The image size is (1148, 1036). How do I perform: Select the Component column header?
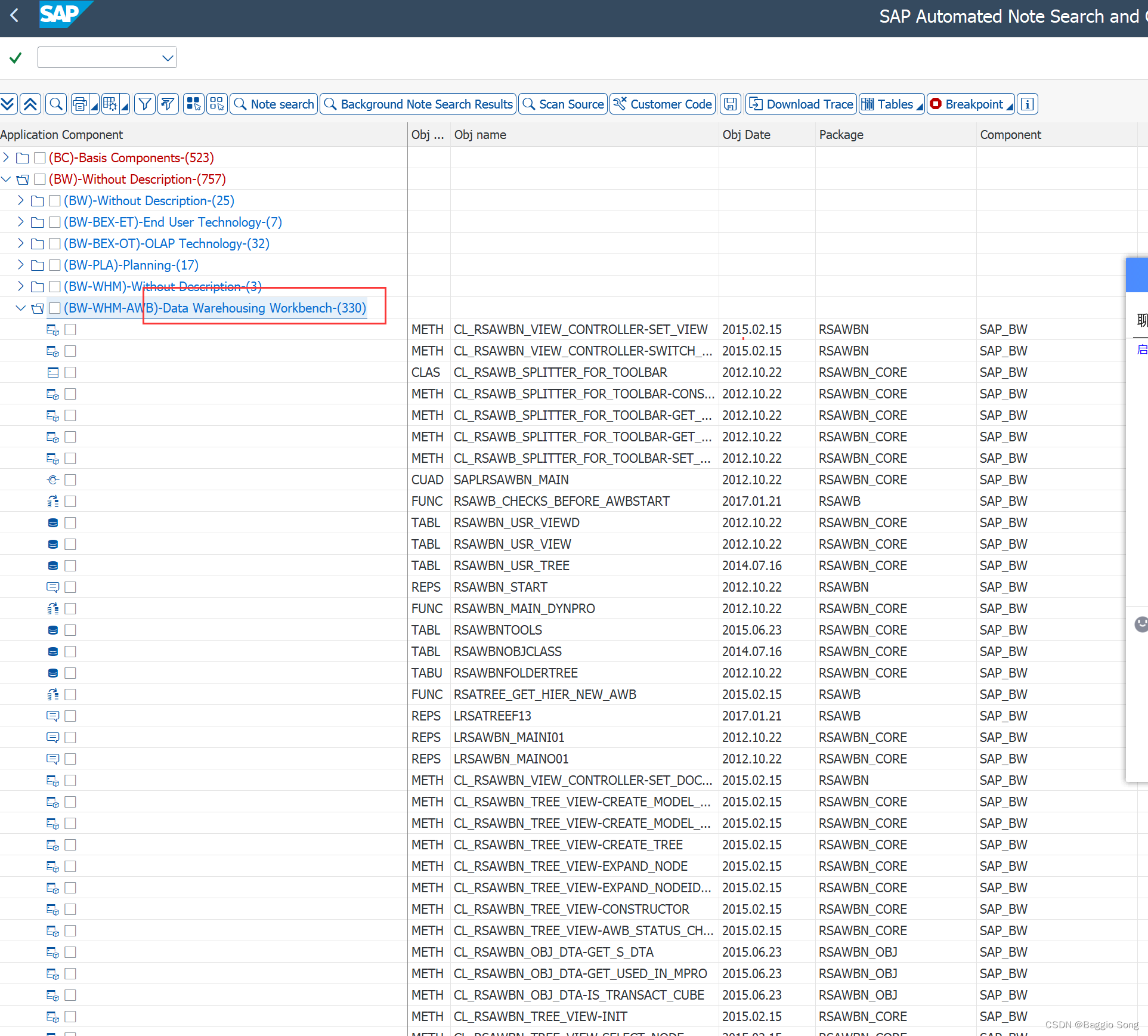tap(1057, 135)
